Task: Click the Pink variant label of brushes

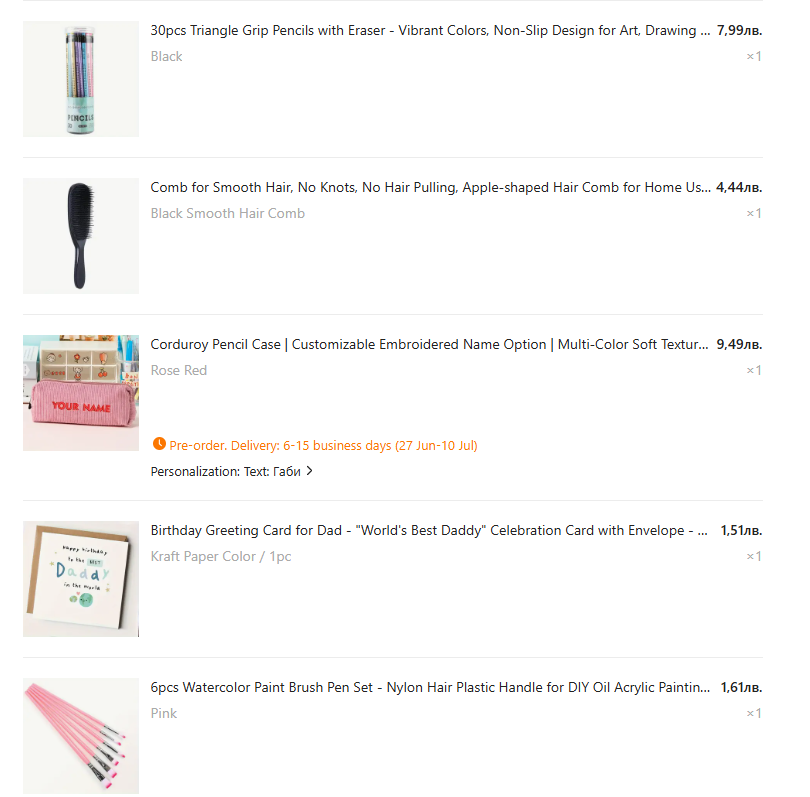Action: pyautogui.click(x=163, y=713)
